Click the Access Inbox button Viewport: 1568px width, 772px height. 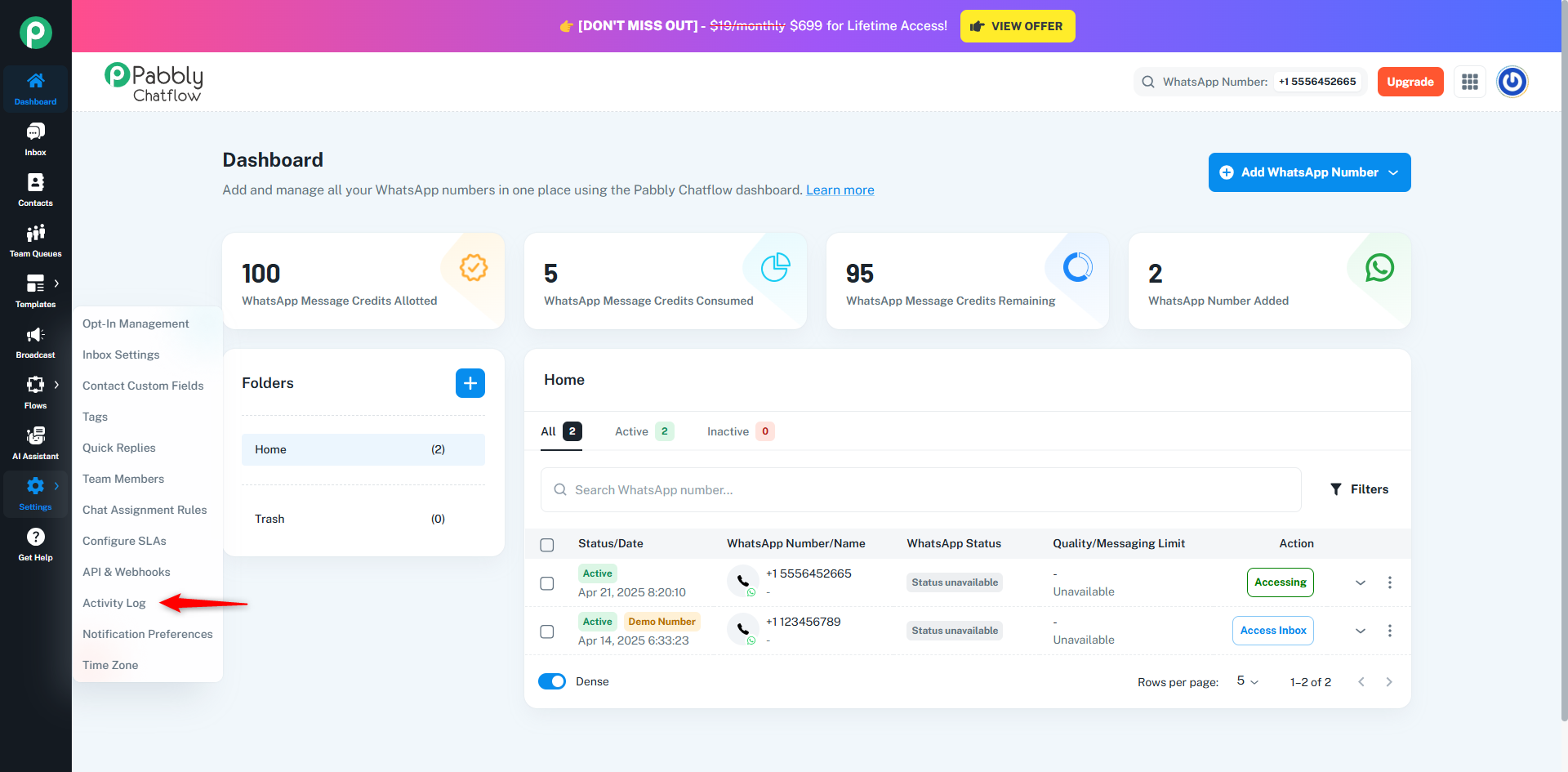tap(1273, 631)
